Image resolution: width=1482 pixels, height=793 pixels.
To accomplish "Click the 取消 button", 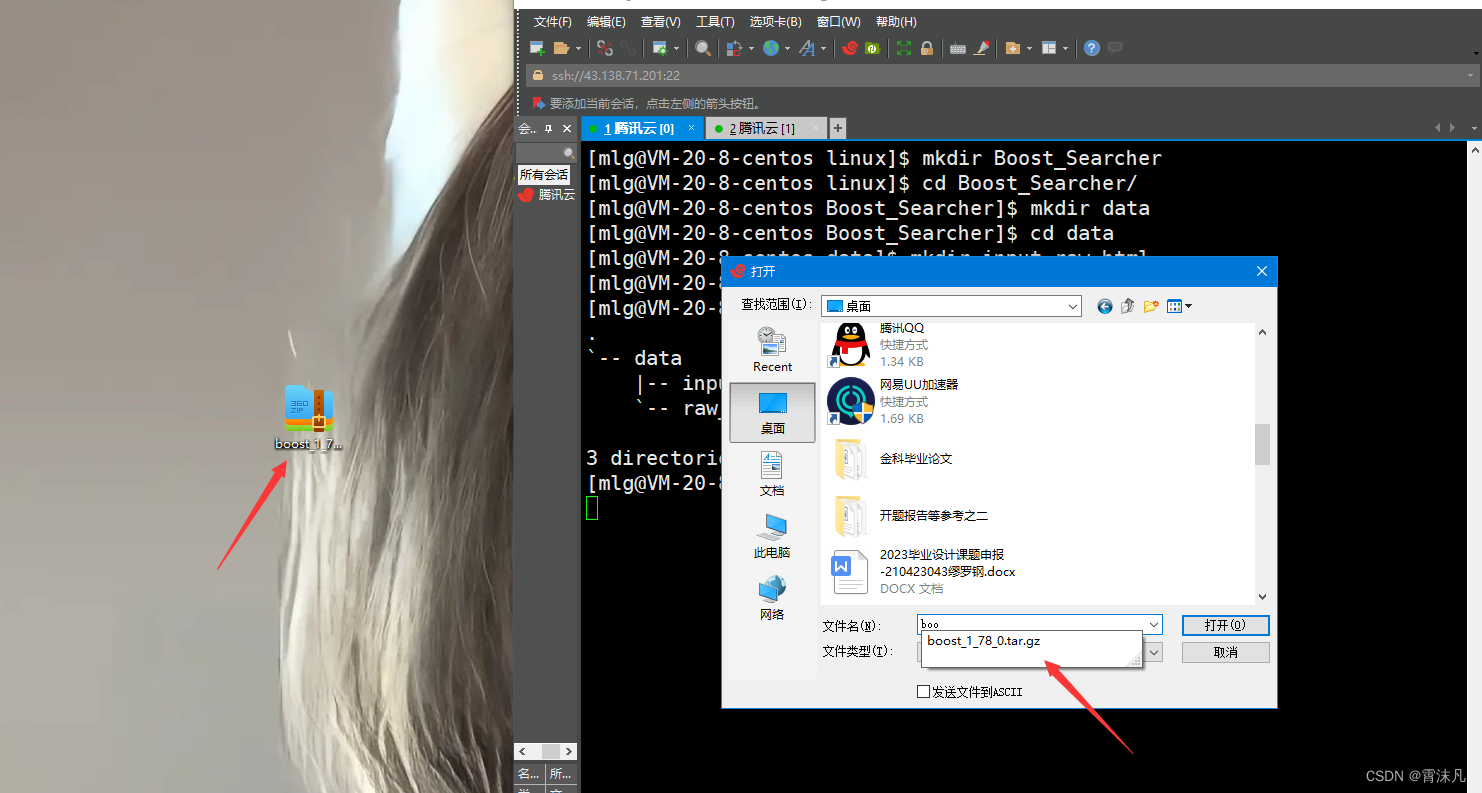I will [1225, 652].
